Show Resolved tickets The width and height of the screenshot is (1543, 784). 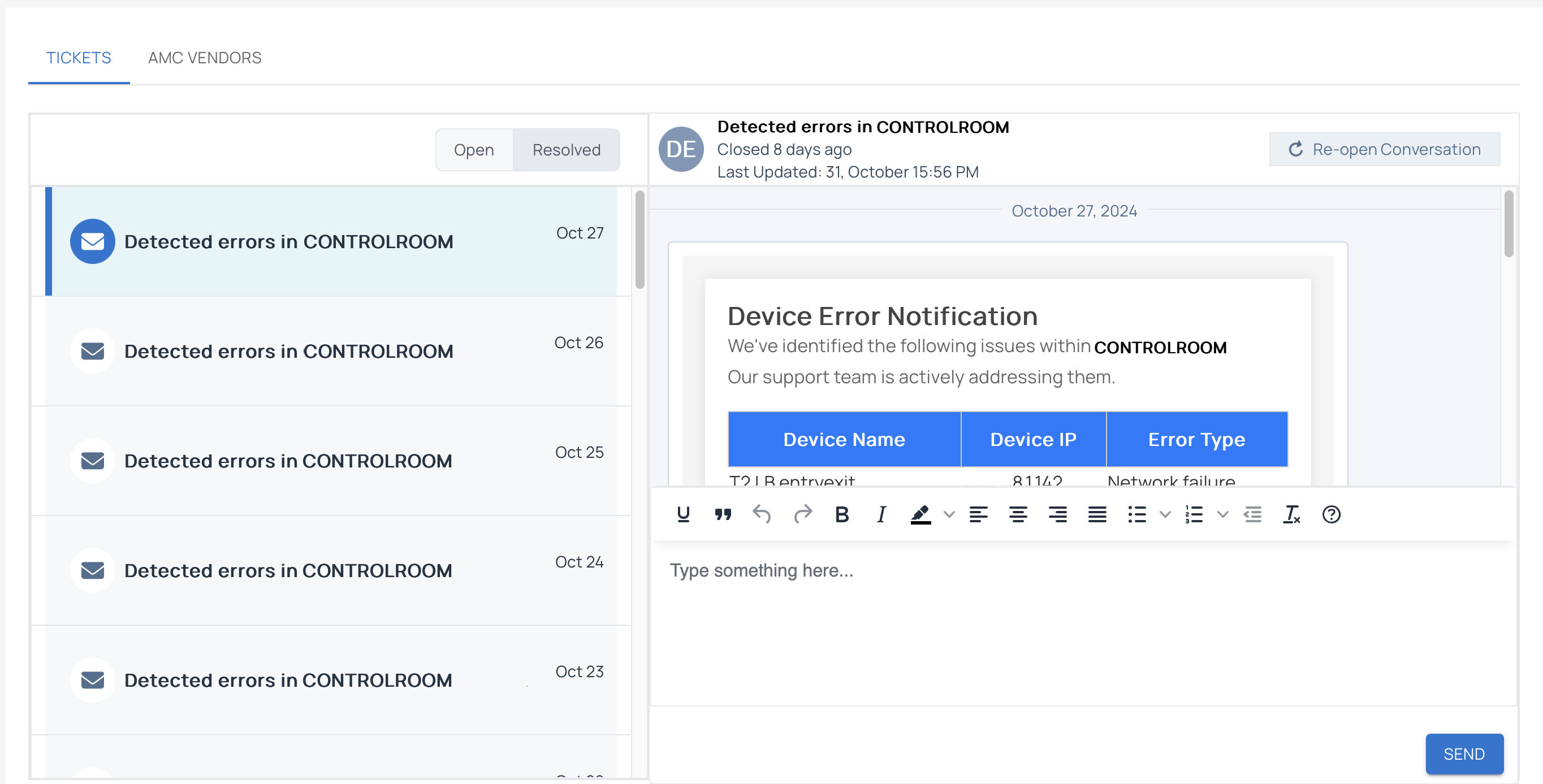(566, 150)
